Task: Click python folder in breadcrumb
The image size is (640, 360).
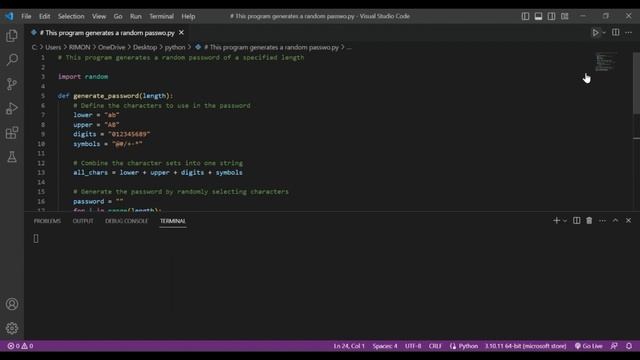Action: click(175, 47)
